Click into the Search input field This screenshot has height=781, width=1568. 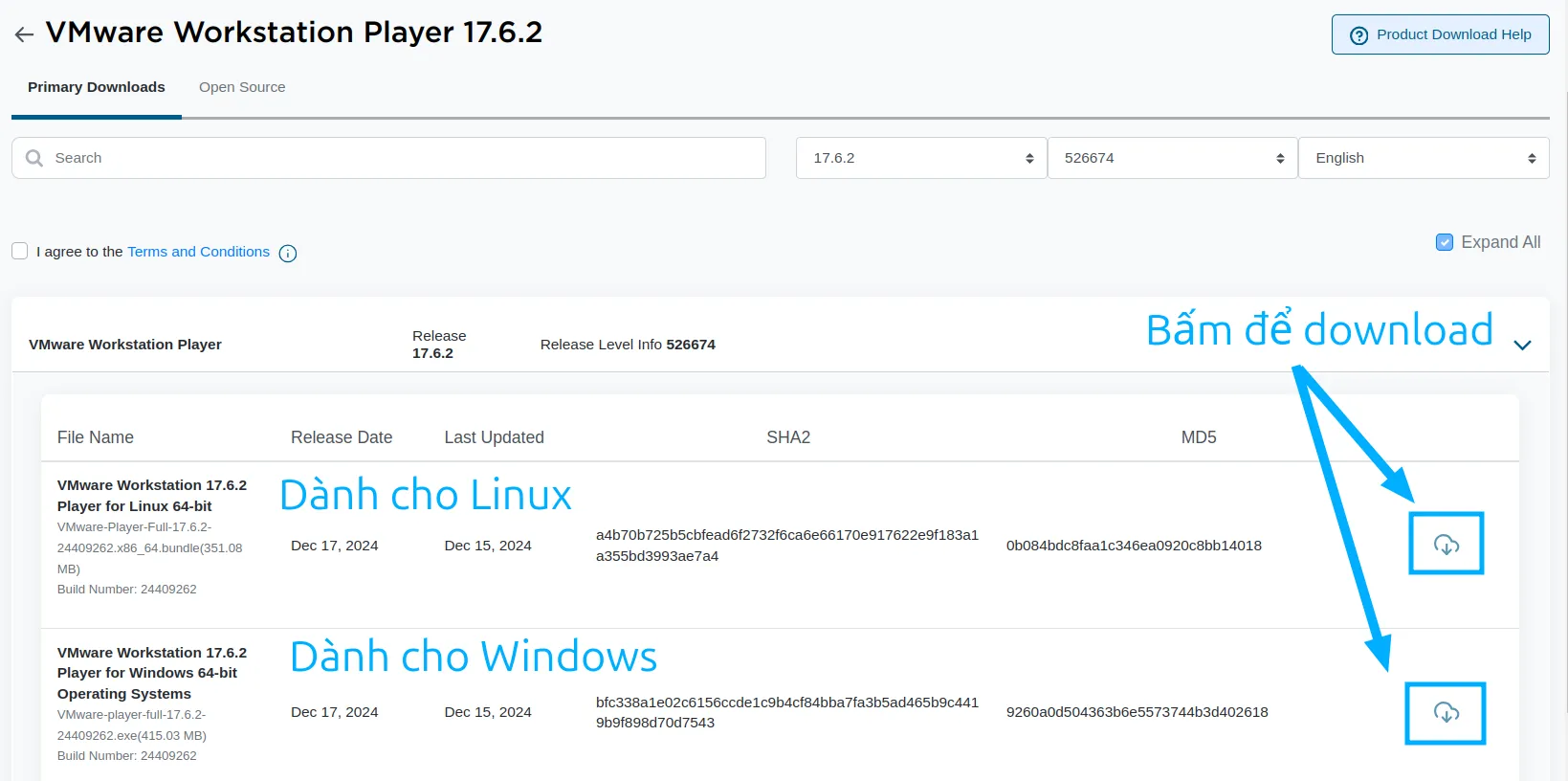pos(388,158)
